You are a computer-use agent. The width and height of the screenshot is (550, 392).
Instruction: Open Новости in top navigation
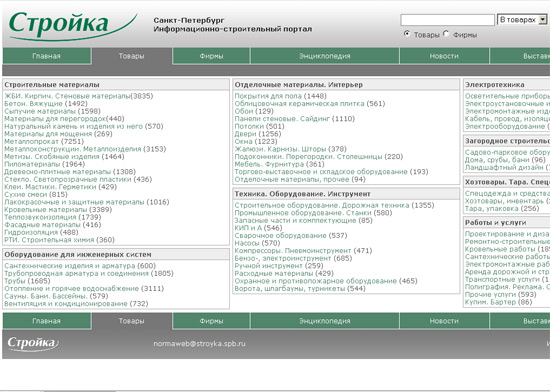444,56
